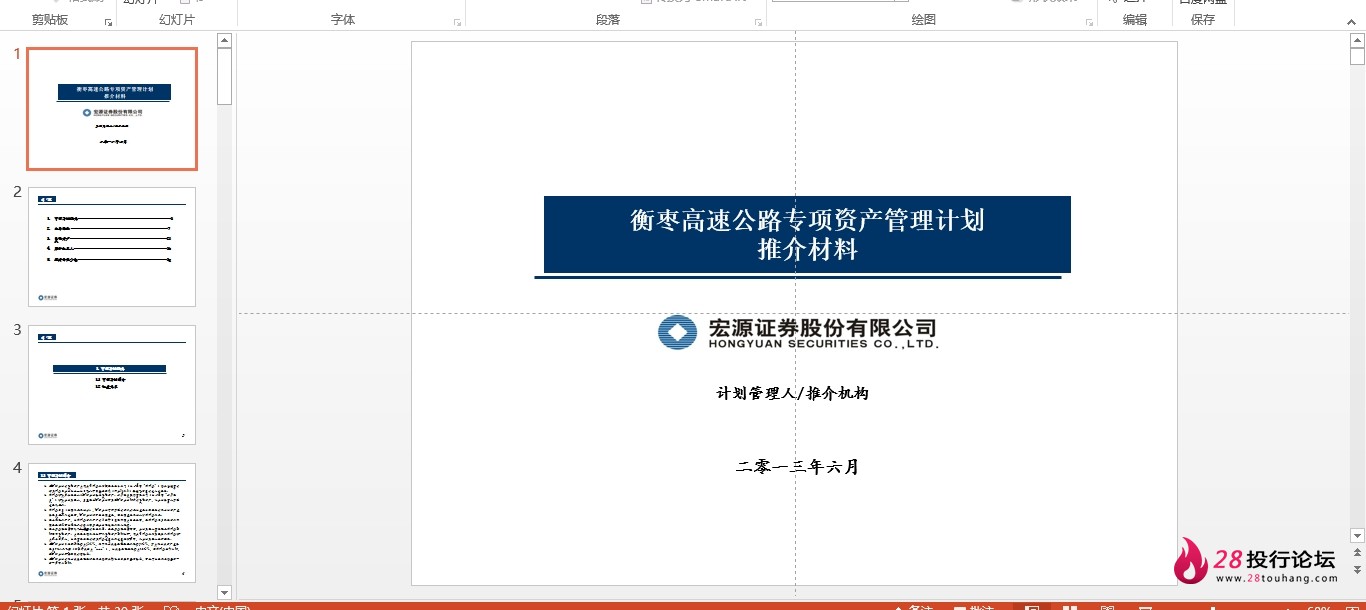Open the 剪贴板 group dialog launcher
Screen dimensions: 1366x610
point(108,21)
